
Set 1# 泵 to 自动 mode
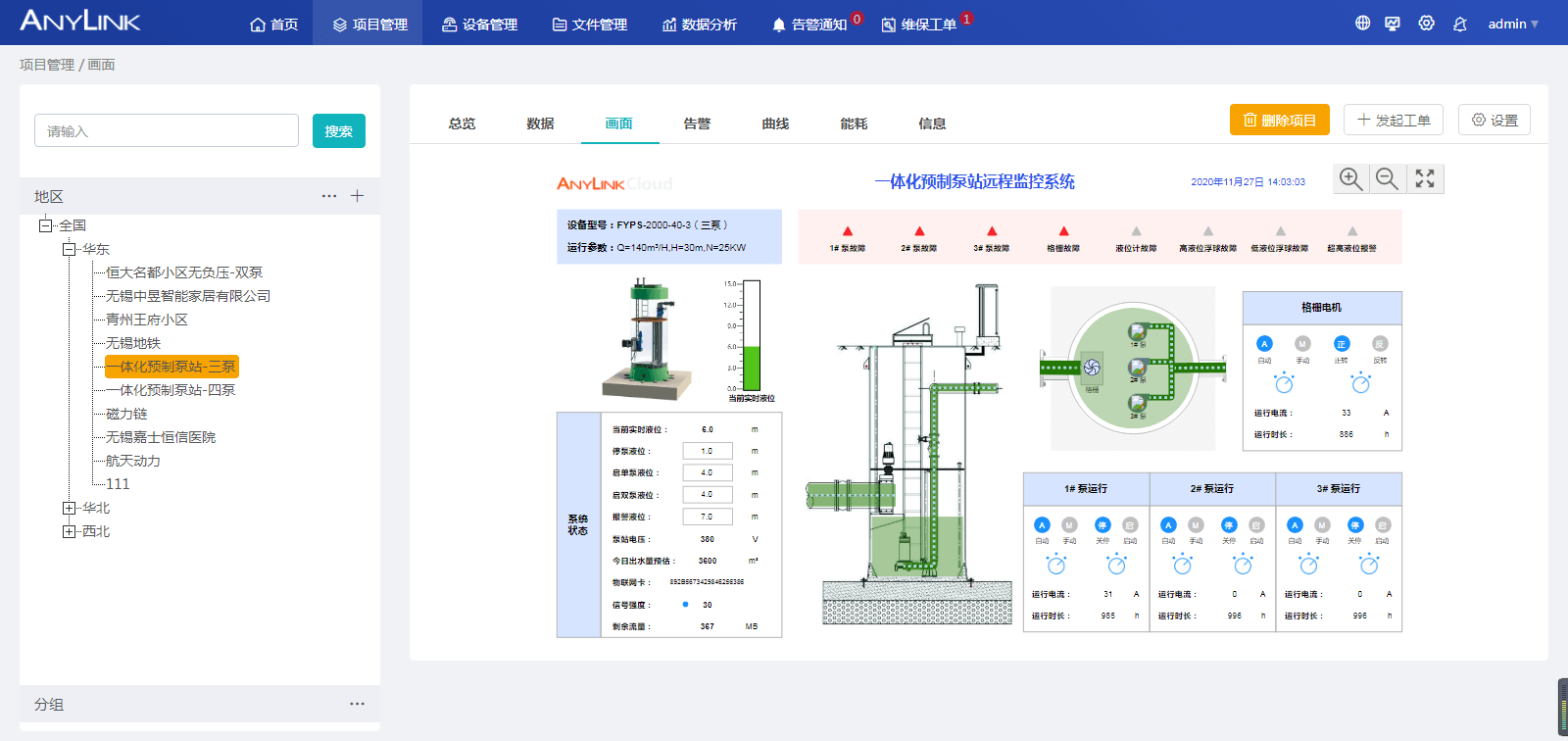pos(1042,525)
